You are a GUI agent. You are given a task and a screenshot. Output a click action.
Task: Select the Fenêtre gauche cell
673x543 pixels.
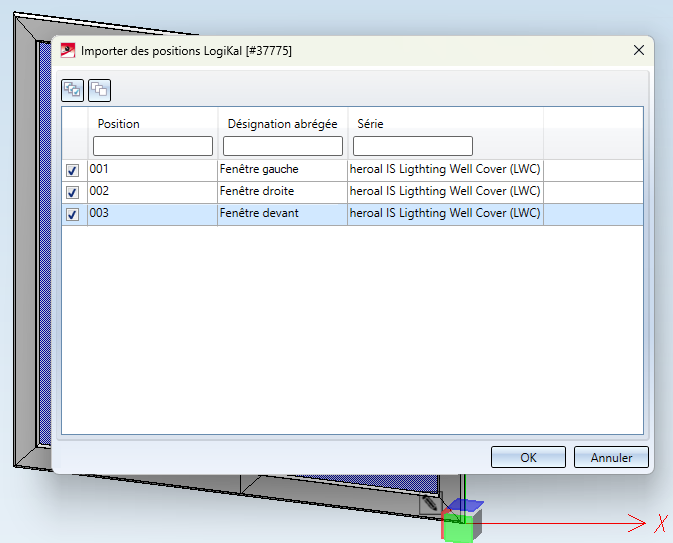click(x=282, y=170)
